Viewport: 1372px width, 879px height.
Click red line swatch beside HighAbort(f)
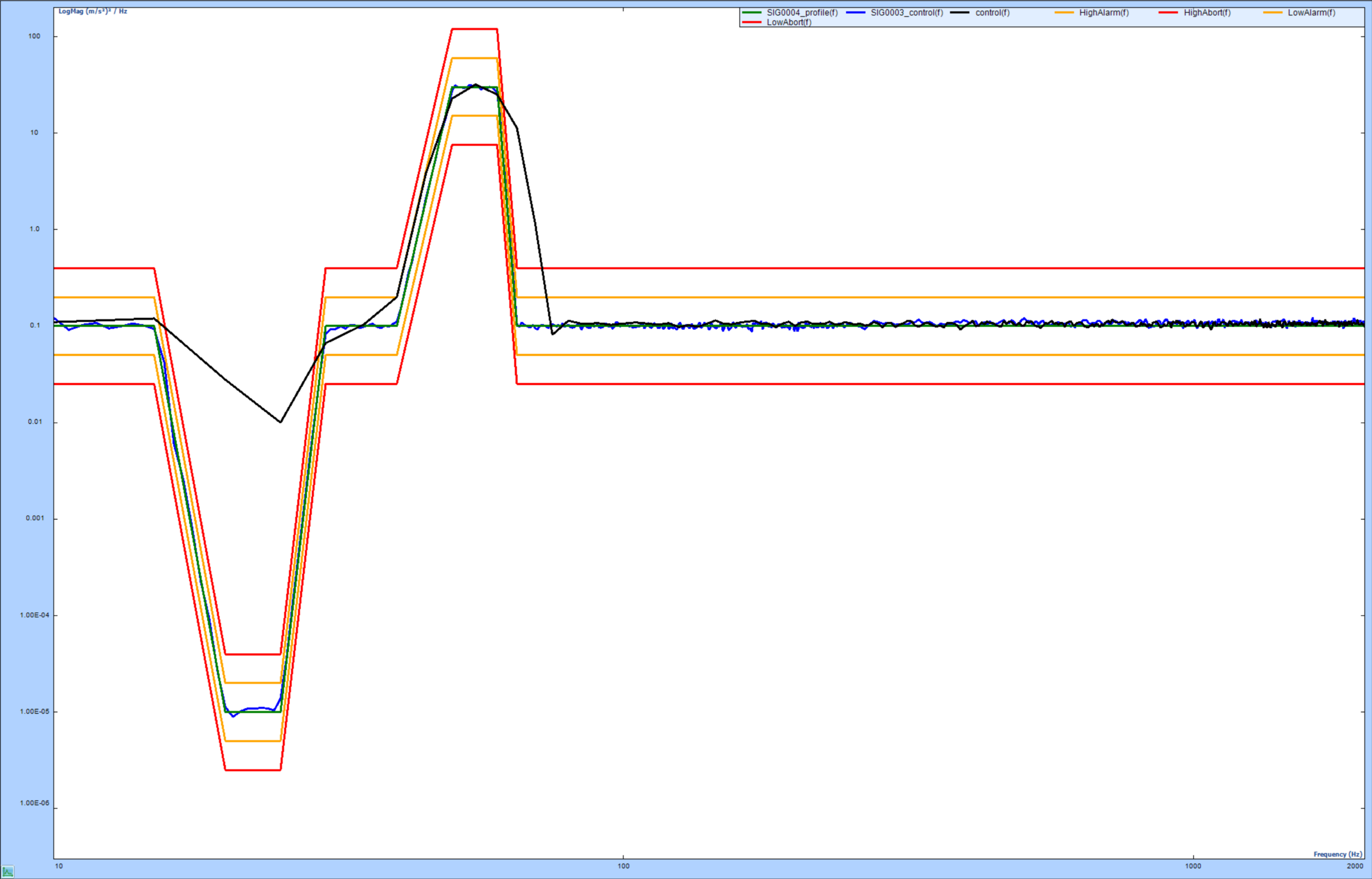pos(1168,13)
